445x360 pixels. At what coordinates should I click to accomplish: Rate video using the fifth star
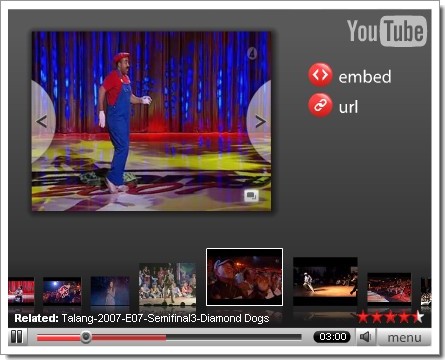(418, 317)
